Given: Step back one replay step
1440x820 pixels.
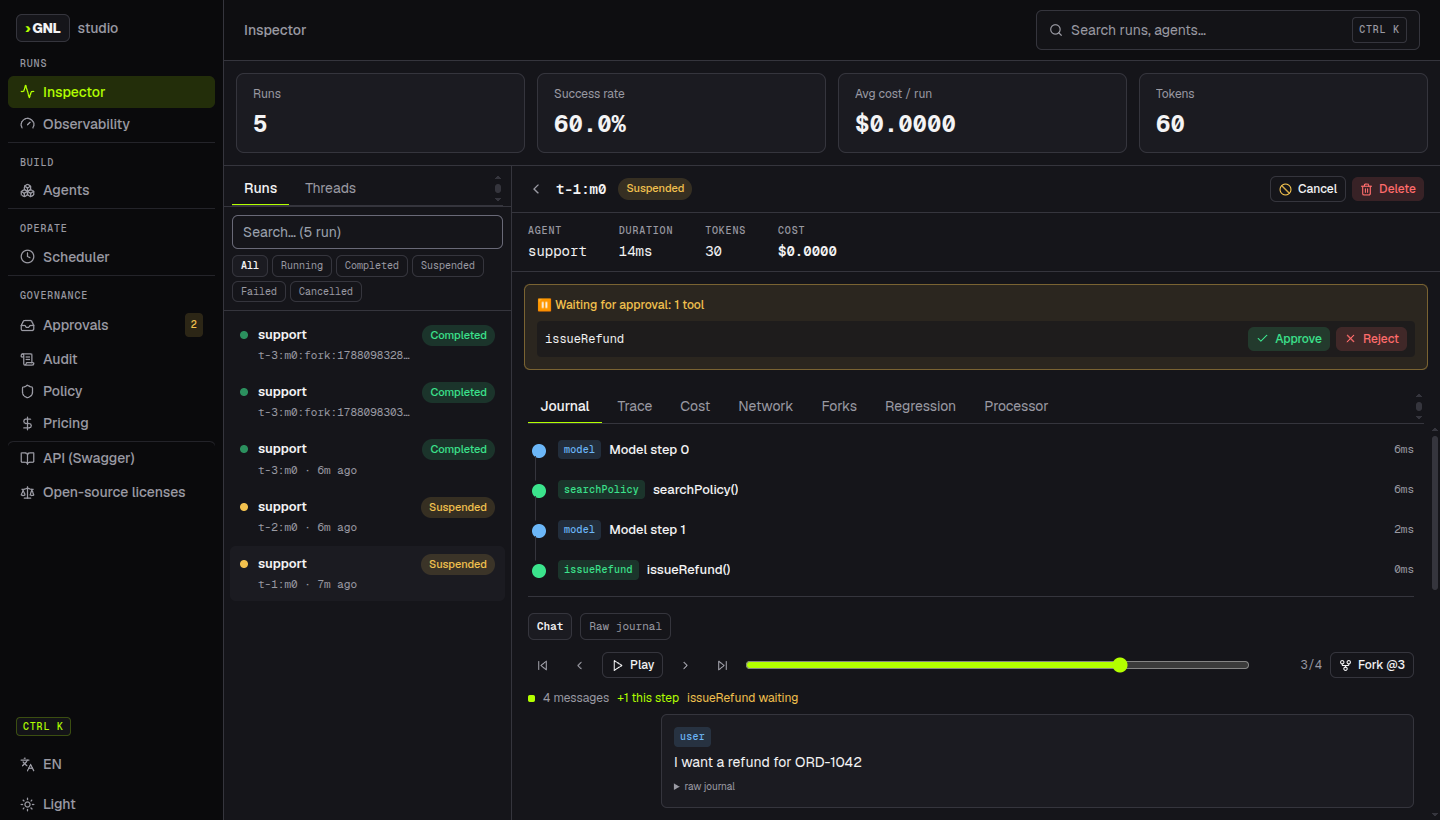Looking at the screenshot, I should [x=580, y=665].
